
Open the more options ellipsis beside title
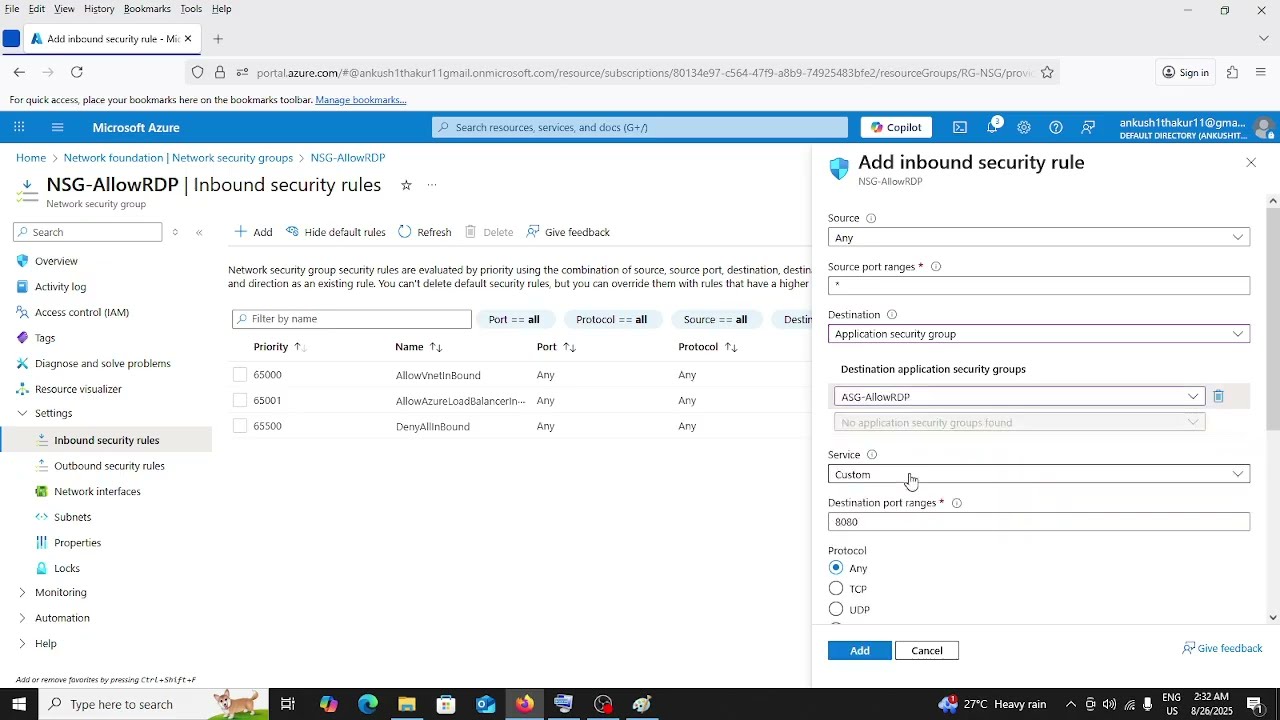[432, 185]
